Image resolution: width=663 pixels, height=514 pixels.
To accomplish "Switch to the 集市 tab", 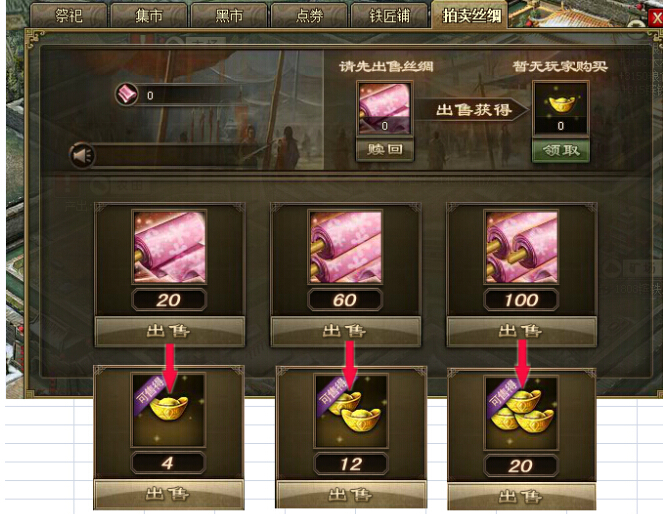I will pos(149,16).
